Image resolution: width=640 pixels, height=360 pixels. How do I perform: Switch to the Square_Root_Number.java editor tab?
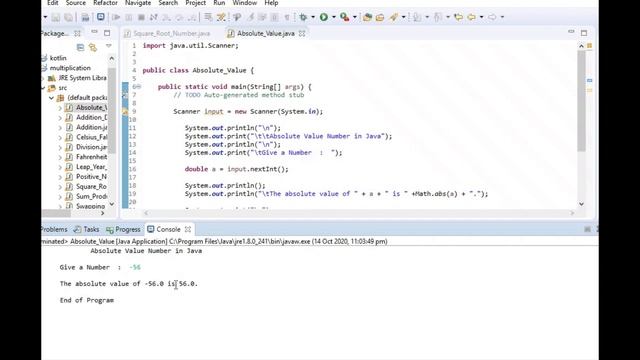[x=171, y=33]
